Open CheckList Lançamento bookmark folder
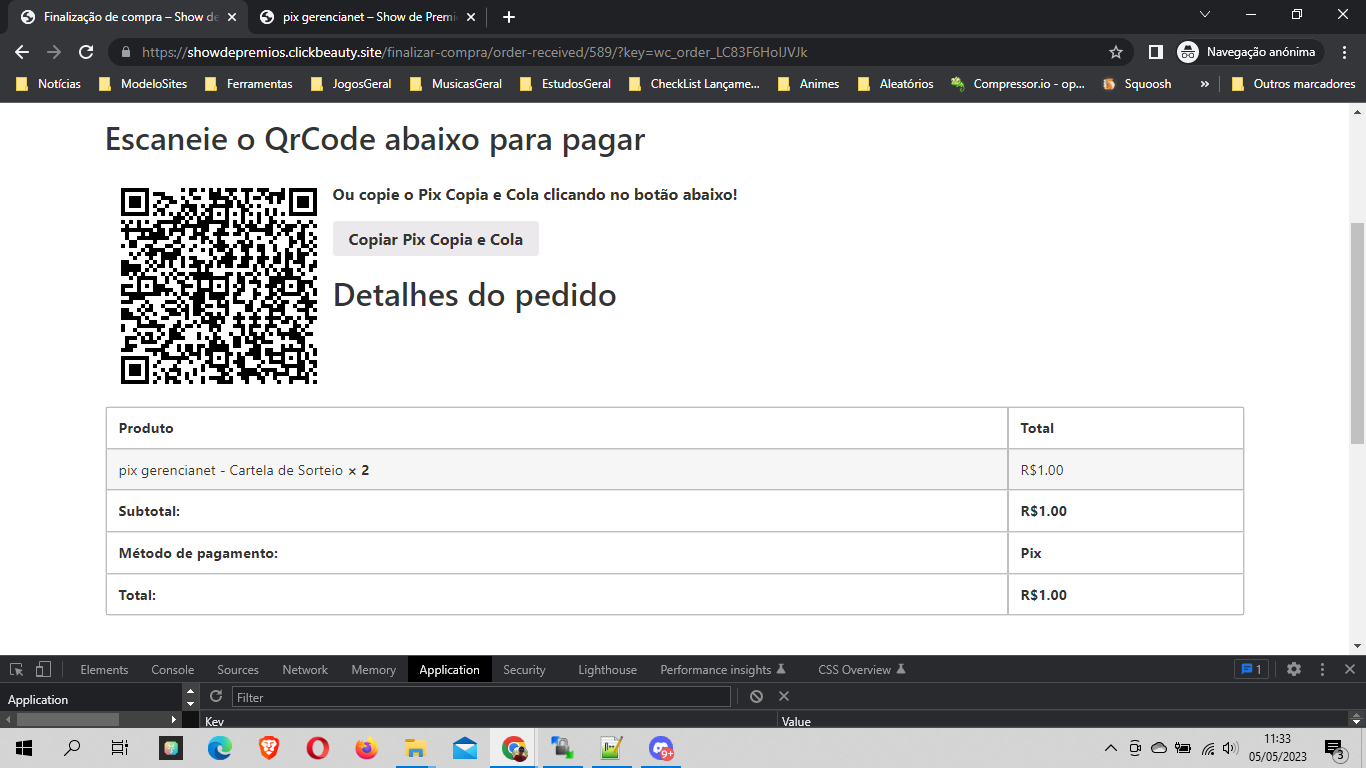Viewport: 1366px width, 768px height. [x=694, y=84]
